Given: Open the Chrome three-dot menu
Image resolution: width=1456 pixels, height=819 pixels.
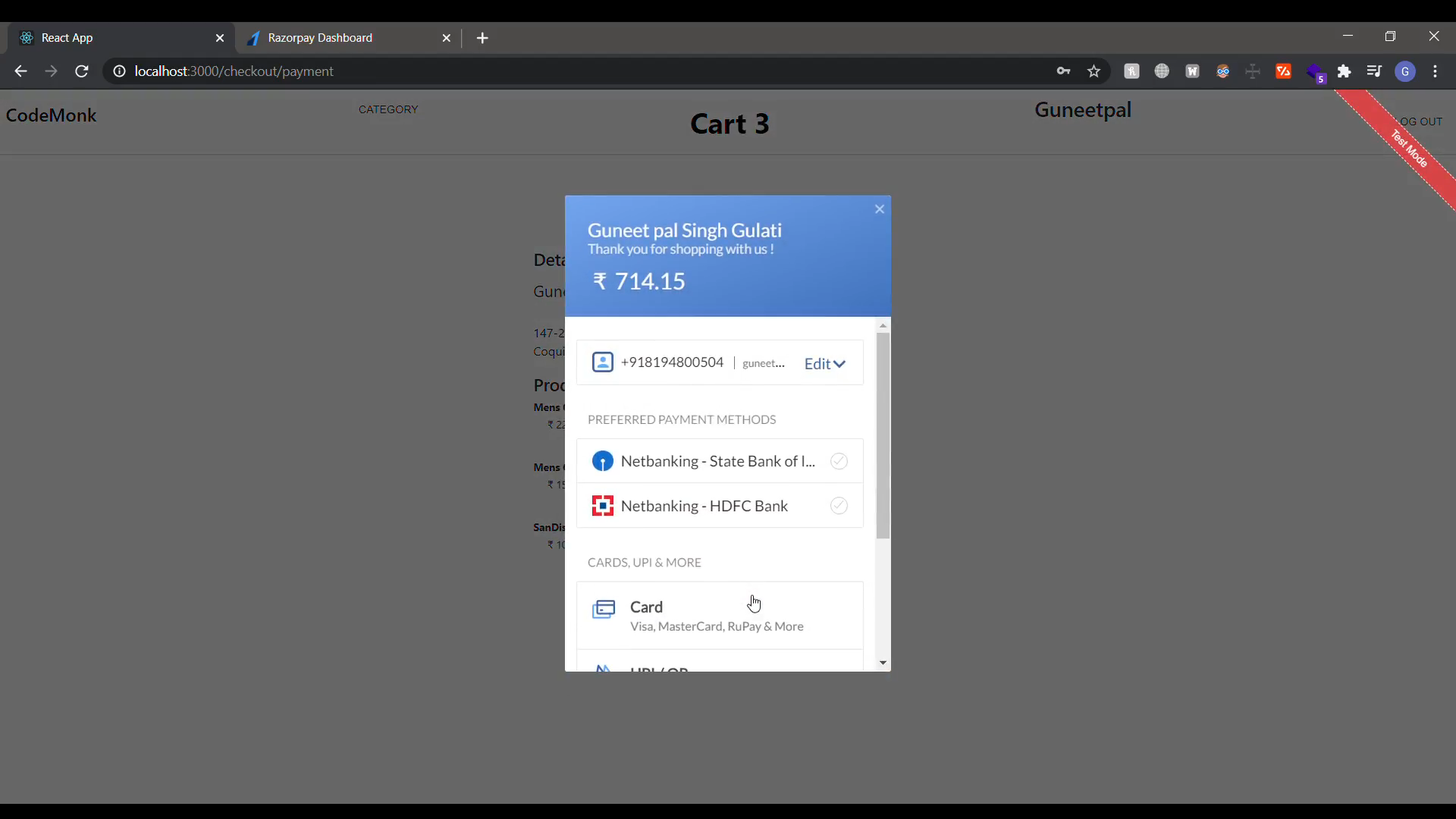Looking at the screenshot, I should (1437, 71).
